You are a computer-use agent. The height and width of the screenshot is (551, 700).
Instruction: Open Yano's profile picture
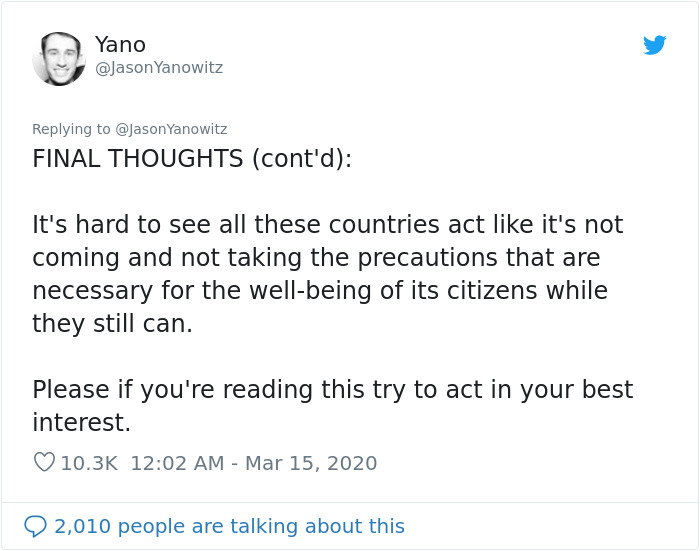pos(59,59)
